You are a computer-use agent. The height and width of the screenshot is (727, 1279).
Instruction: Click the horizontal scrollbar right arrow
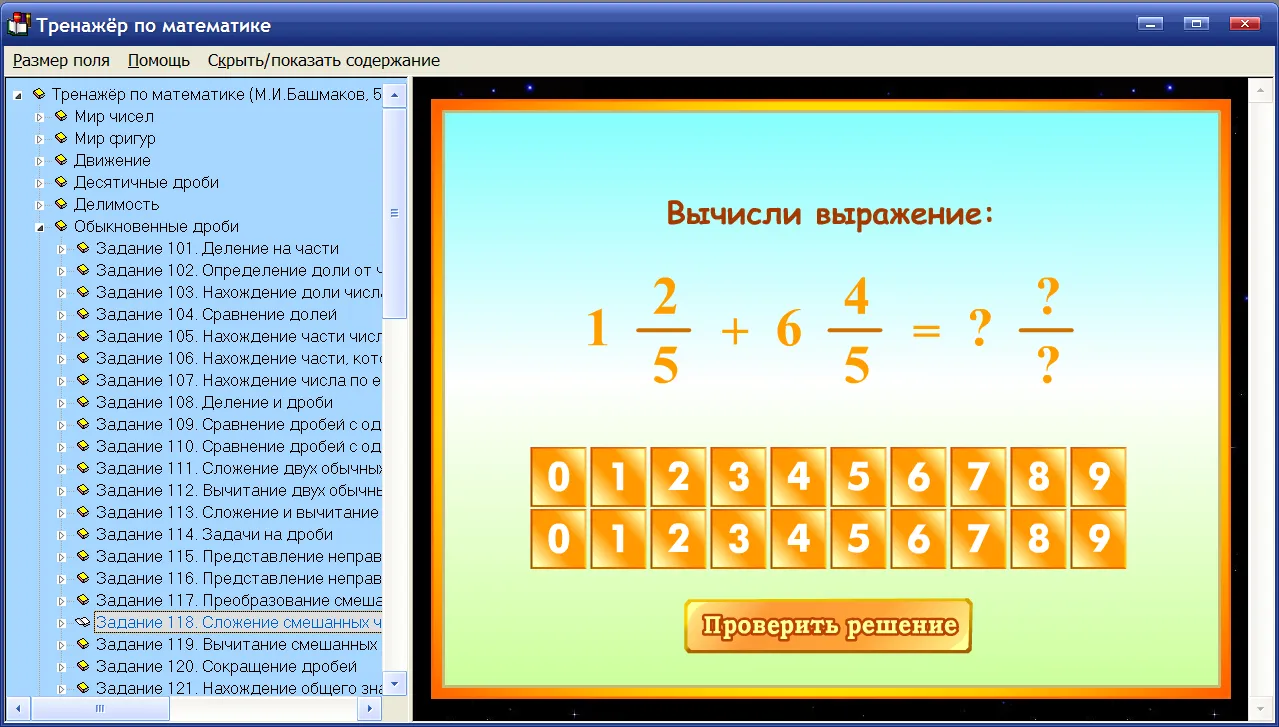tap(370, 708)
